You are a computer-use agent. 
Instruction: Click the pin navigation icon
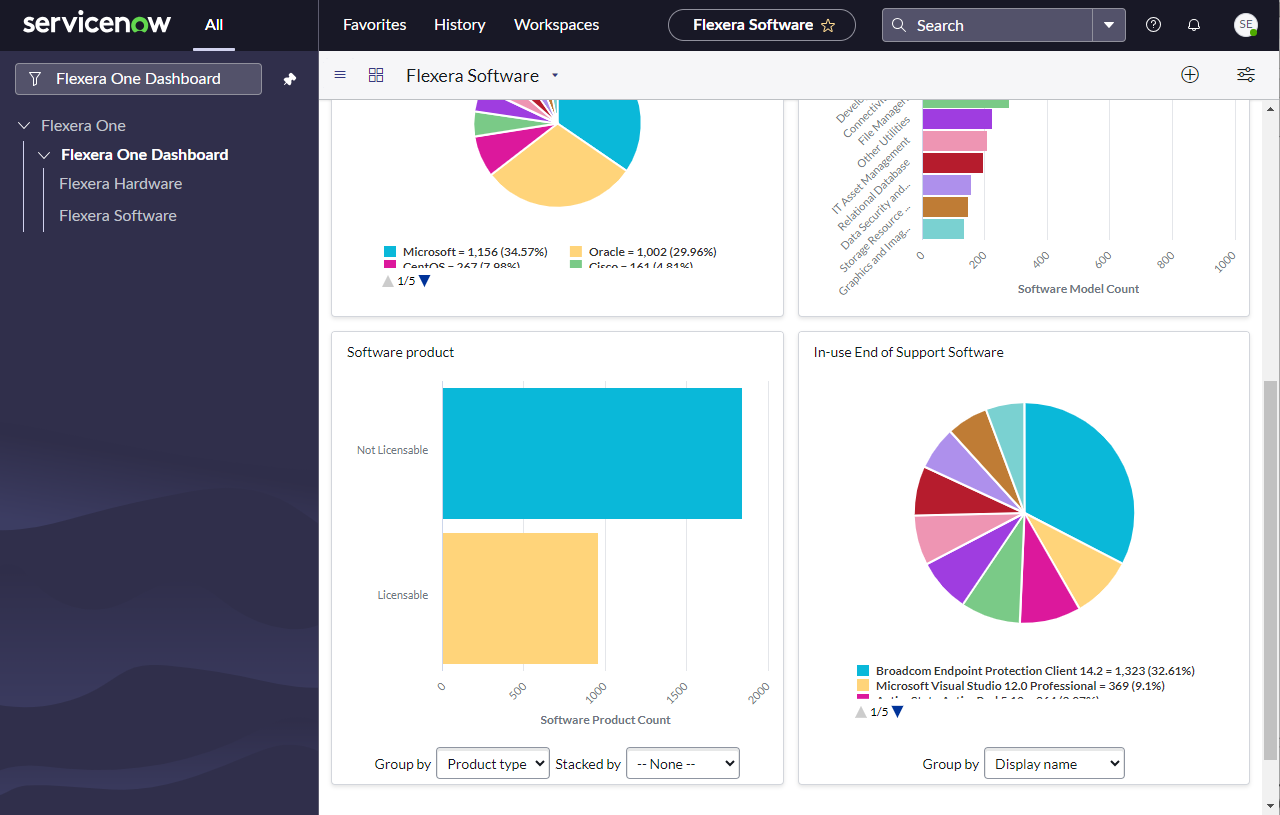click(x=290, y=79)
